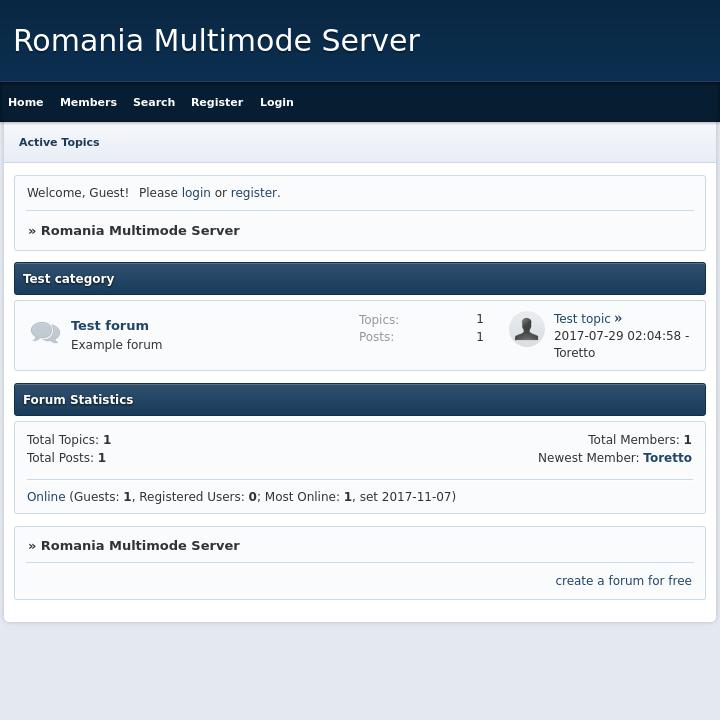Select Register in the navigation bar

coord(217,102)
